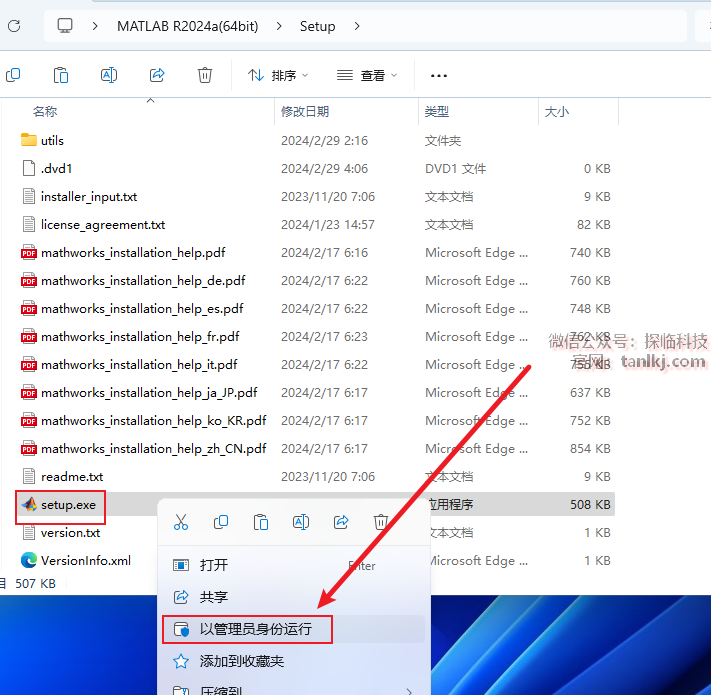Click the Cut scissors icon in context menu

click(x=181, y=522)
